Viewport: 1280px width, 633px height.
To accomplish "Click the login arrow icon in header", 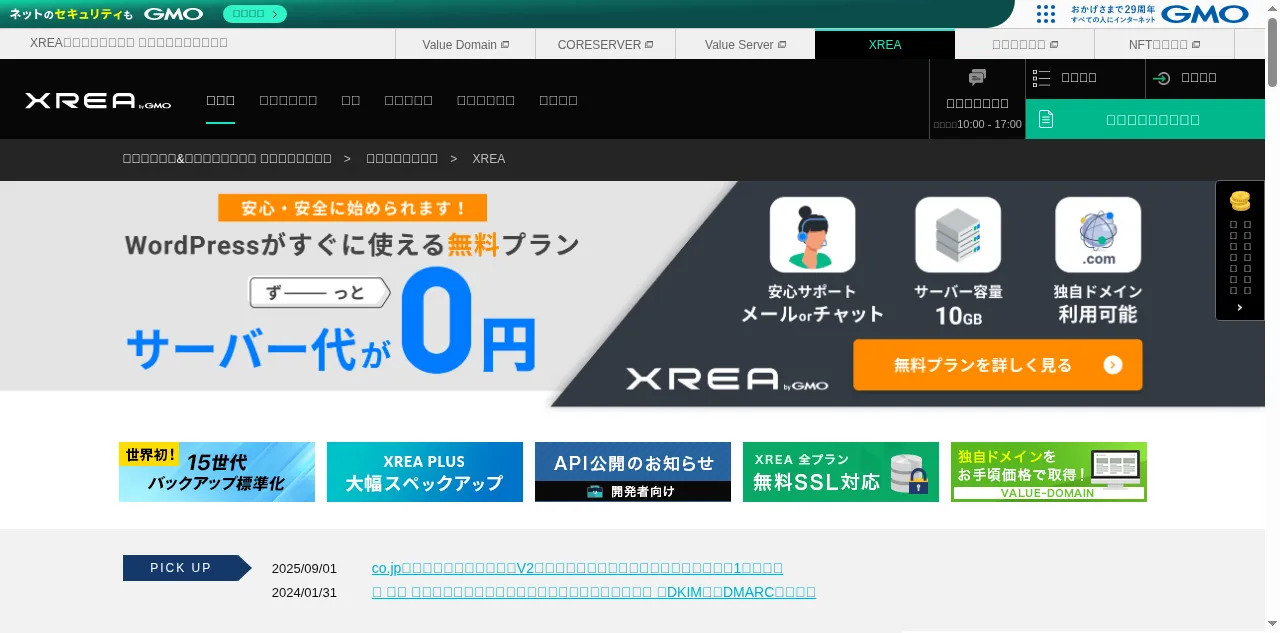I will pos(1162,78).
